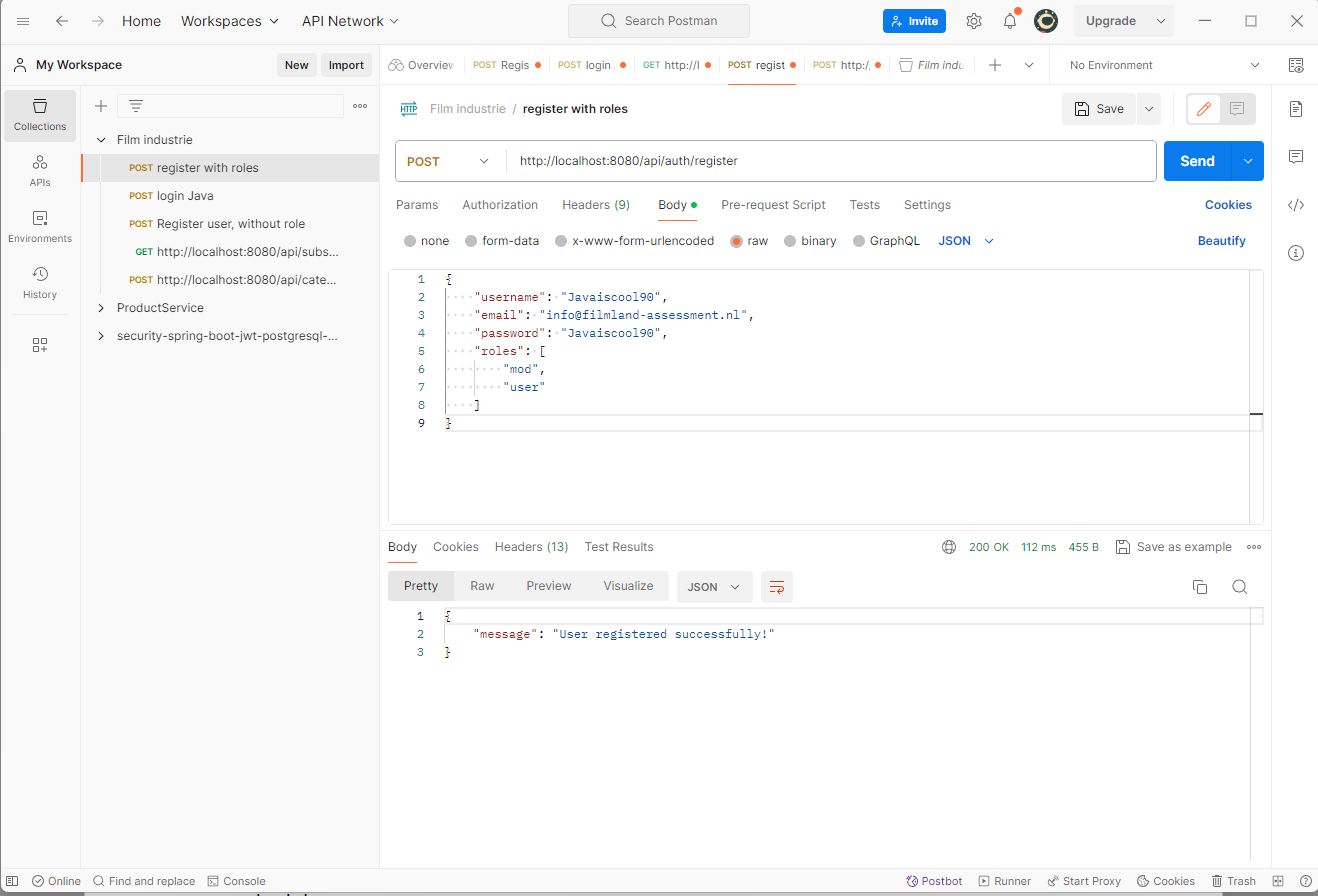Switch to Test Results response tab
The image size is (1318, 896).
[619, 547]
